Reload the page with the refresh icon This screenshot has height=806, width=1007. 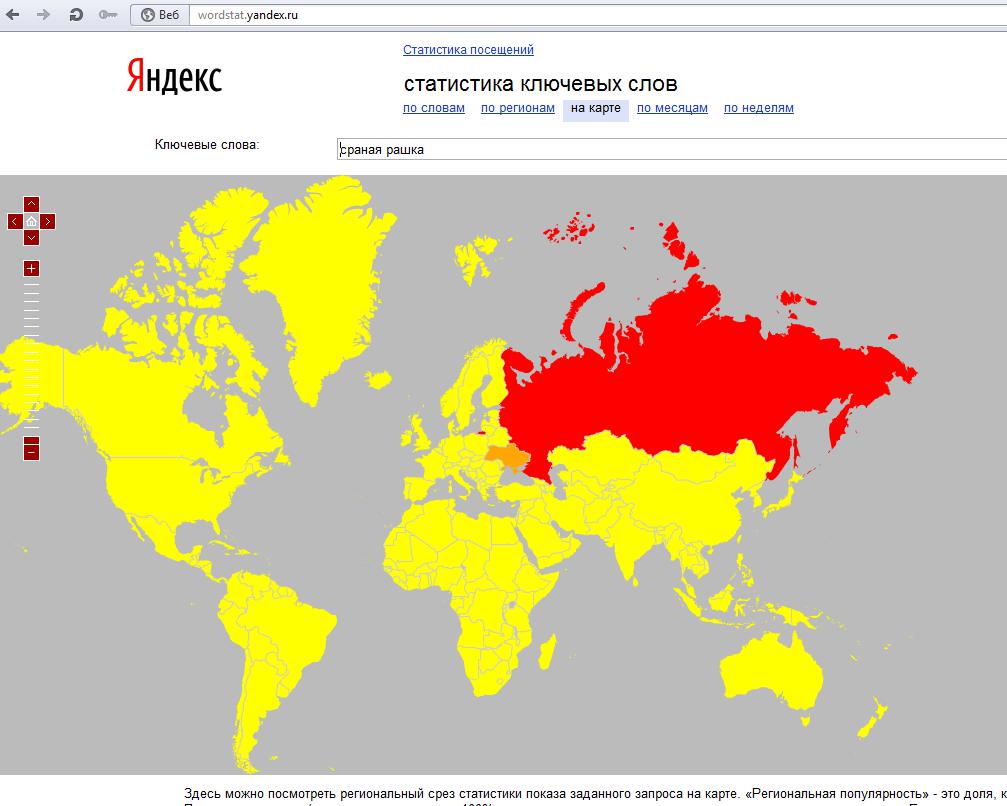click(76, 14)
